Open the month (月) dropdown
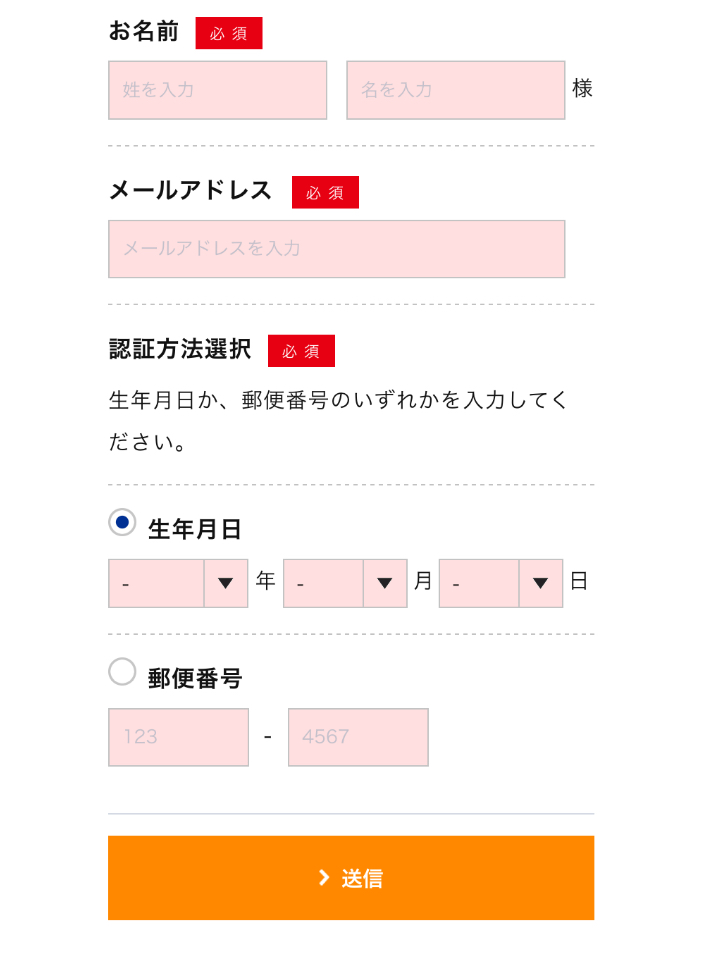This screenshot has height=959, width=712. [320, 583]
